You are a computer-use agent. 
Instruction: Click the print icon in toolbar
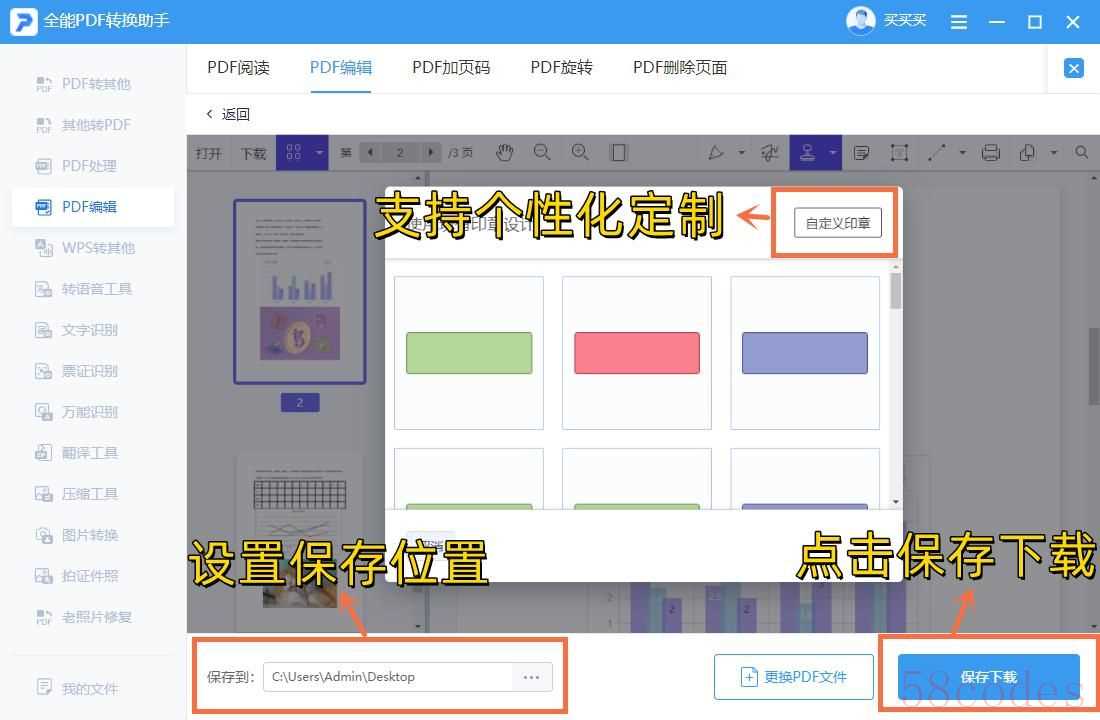(990, 153)
